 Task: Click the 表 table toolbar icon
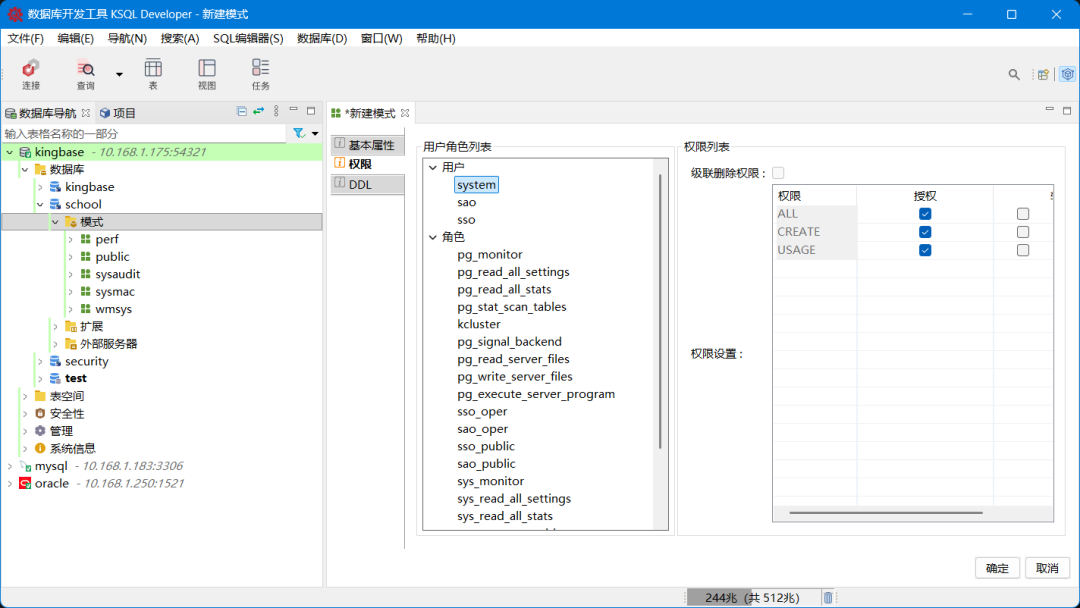click(153, 74)
